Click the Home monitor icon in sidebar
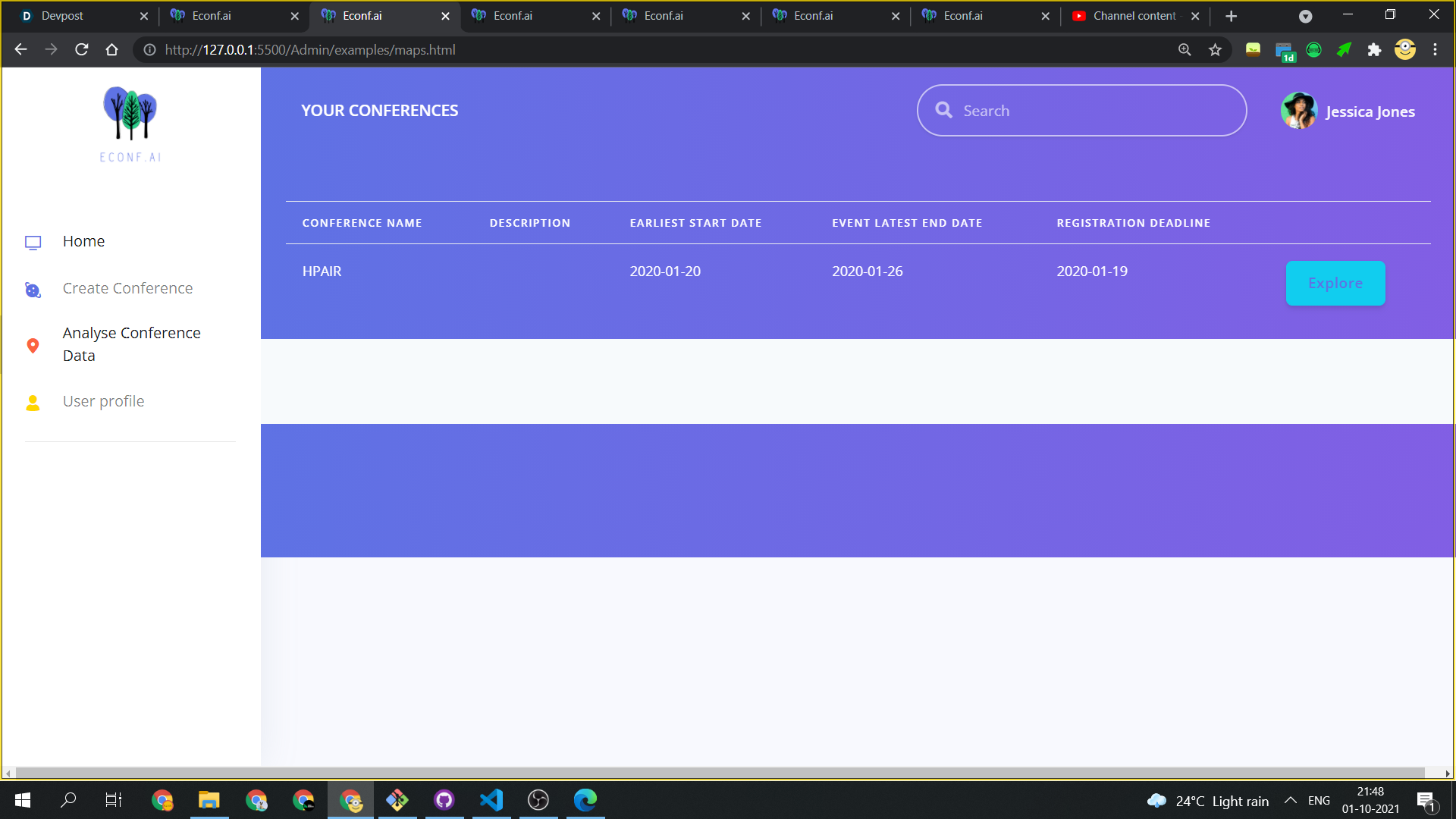Image resolution: width=1456 pixels, height=819 pixels. point(33,243)
